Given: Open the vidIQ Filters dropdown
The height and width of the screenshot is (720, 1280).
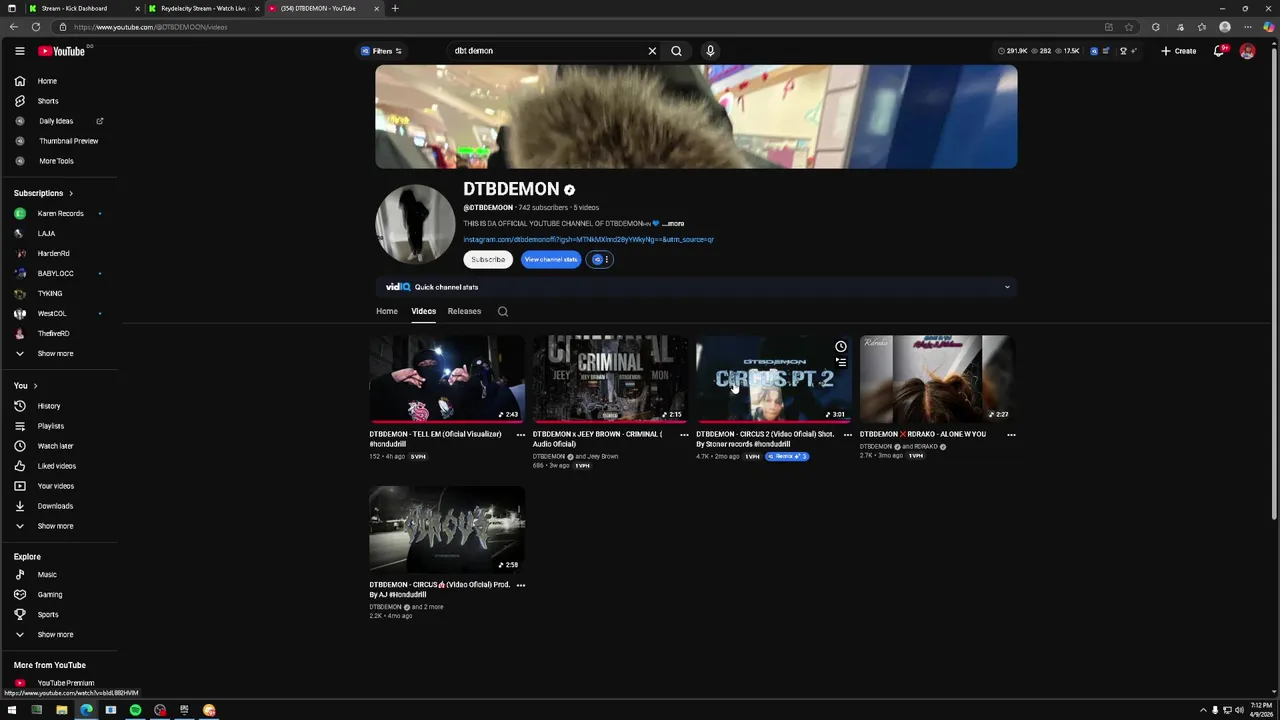Looking at the screenshot, I should [381, 51].
